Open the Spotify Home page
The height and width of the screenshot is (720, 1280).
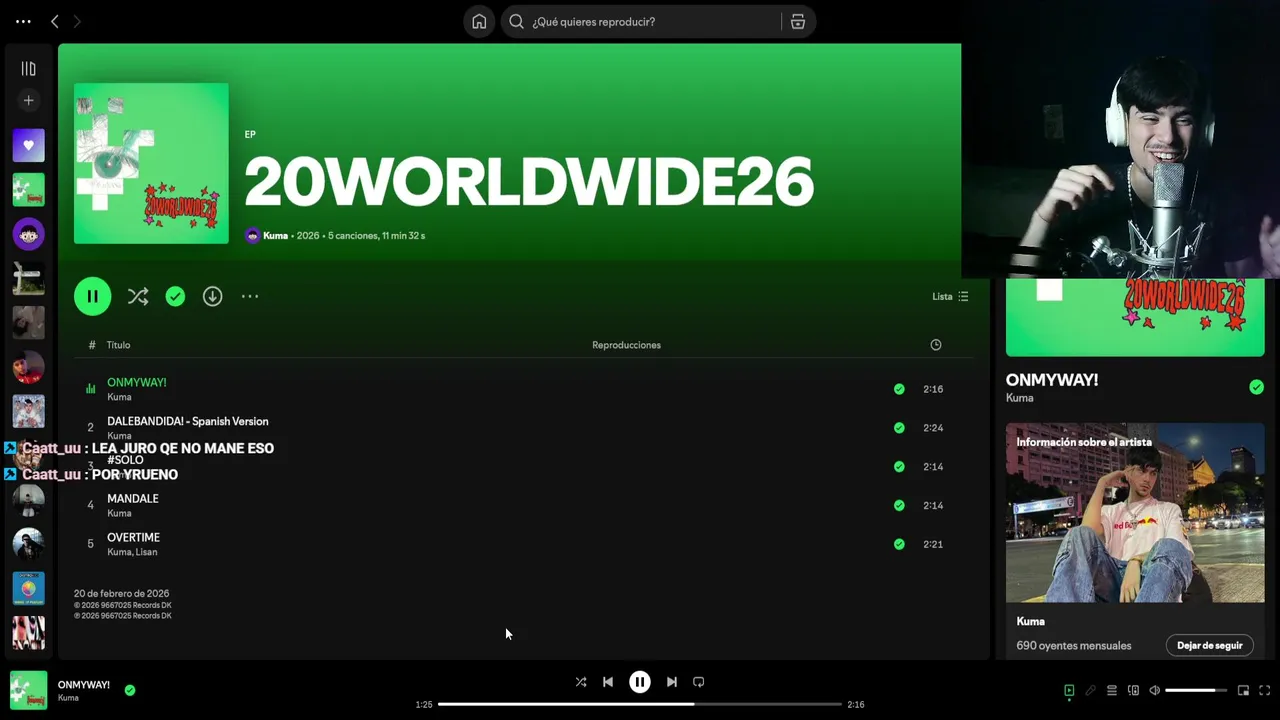coord(479,22)
